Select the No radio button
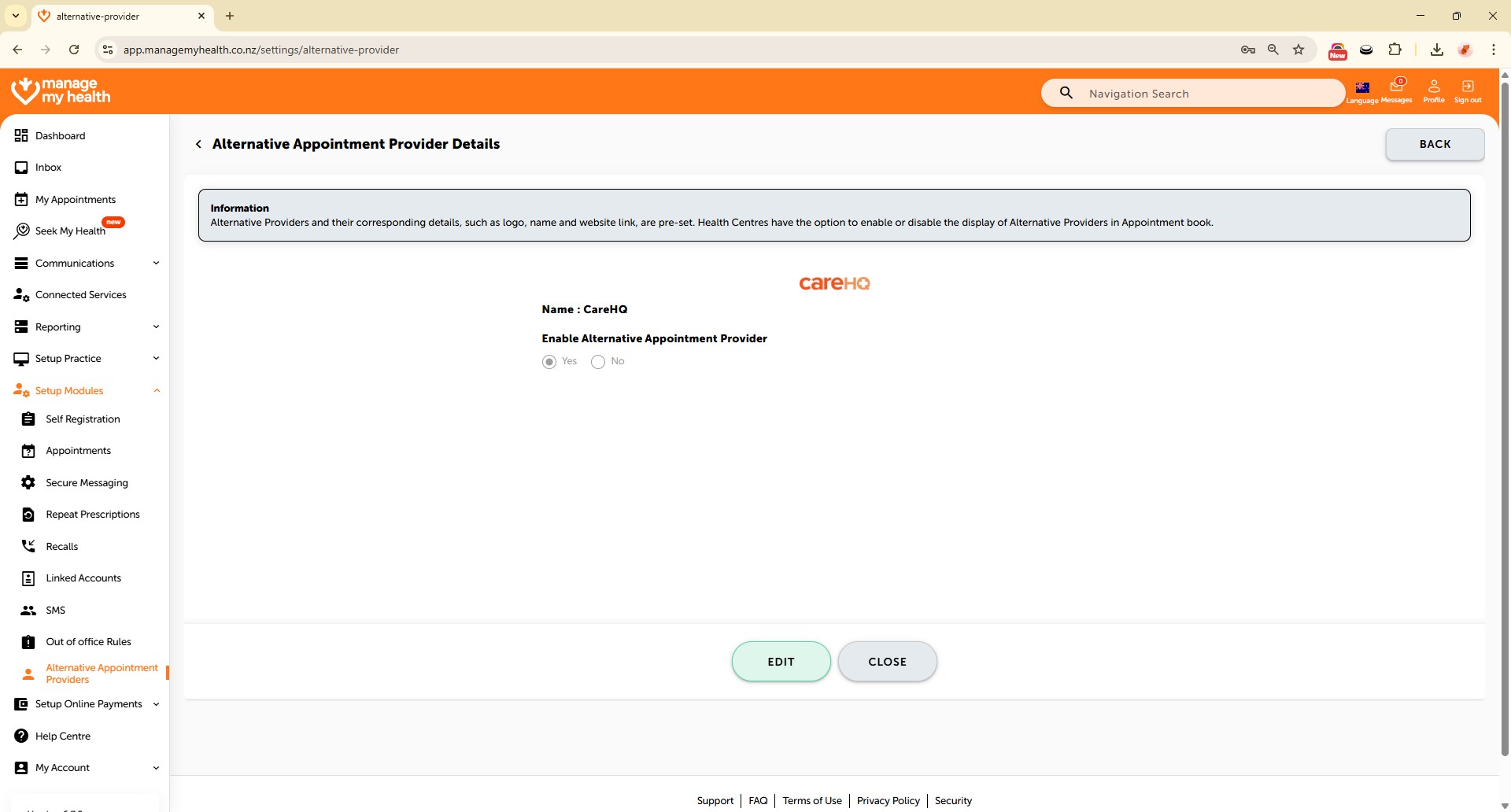1511x812 pixels. click(598, 362)
